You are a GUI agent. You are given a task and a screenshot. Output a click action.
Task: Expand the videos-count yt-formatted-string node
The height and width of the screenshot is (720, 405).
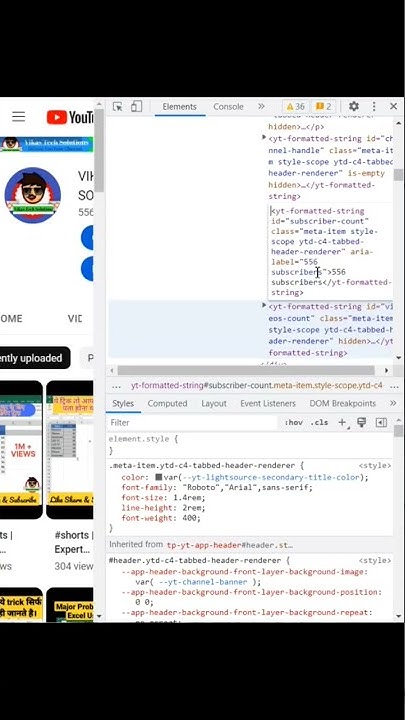click(x=264, y=305)
